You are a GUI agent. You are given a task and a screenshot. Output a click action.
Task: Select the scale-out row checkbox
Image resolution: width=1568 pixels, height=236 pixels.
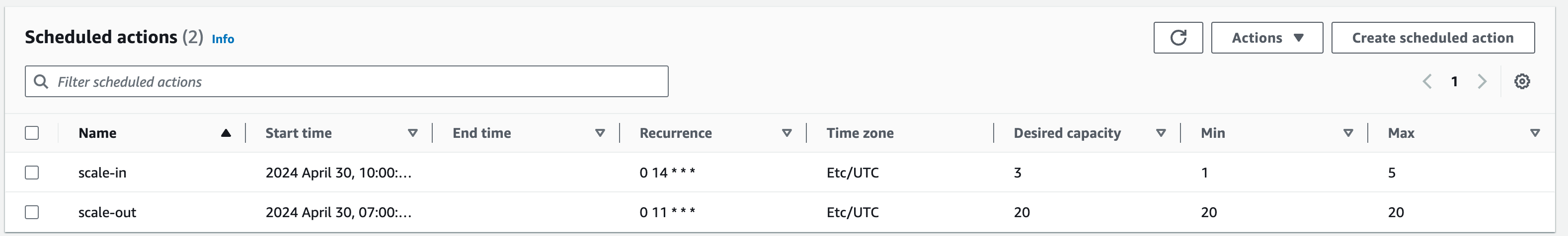(x=32, y=212)
